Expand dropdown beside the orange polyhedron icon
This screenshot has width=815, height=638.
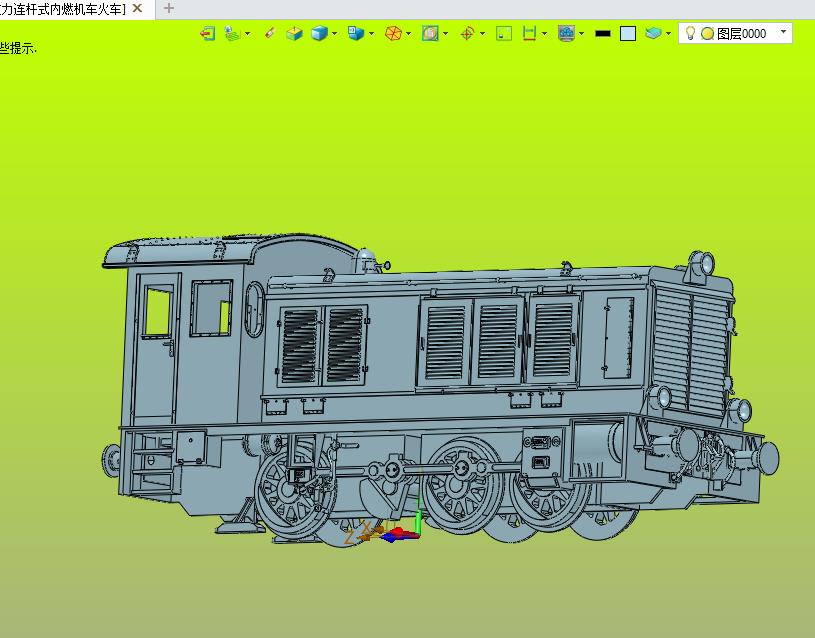pos(409,34)
